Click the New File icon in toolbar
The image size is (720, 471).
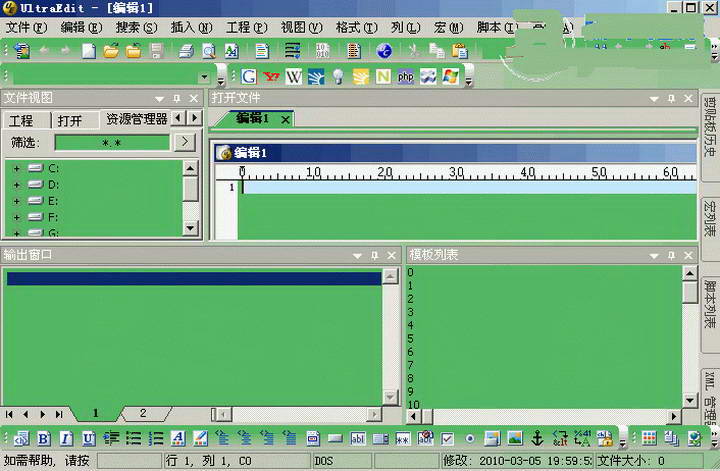pos(88,51)
